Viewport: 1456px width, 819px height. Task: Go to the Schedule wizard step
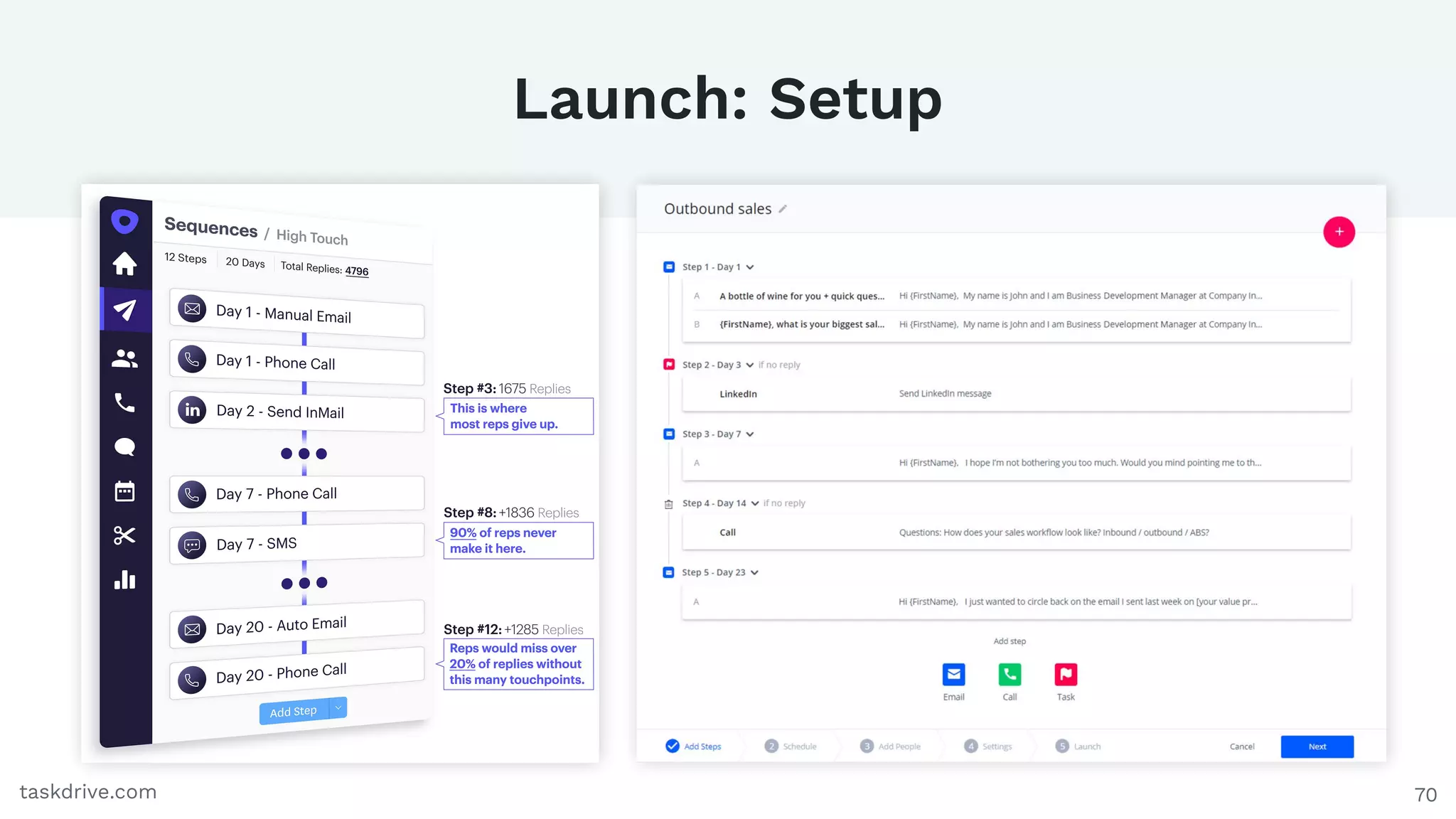pos(791,746)
